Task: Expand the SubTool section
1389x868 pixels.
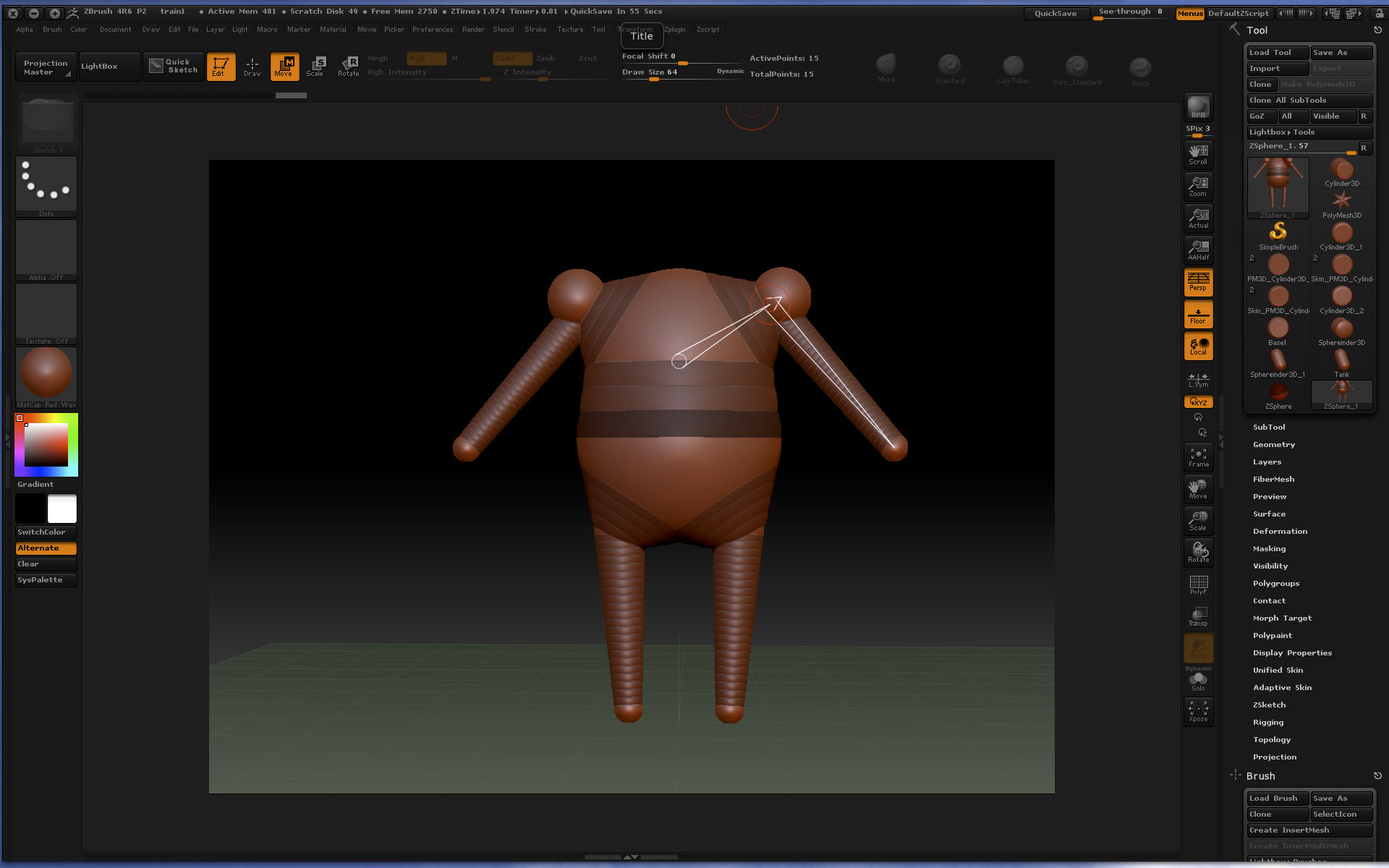Action: 1269,427
